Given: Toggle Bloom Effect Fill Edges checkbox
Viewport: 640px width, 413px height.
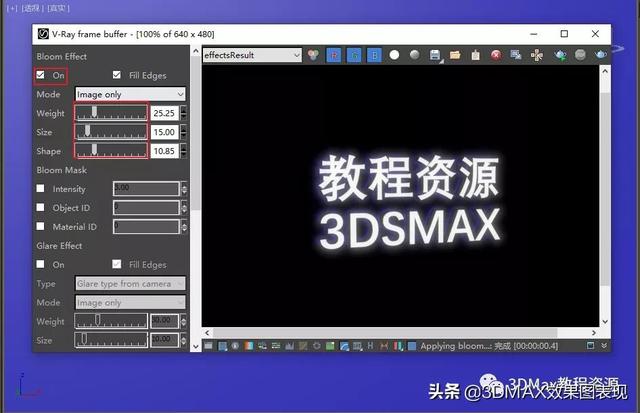Looking at the screenshot, I should [x=117, y=75].
